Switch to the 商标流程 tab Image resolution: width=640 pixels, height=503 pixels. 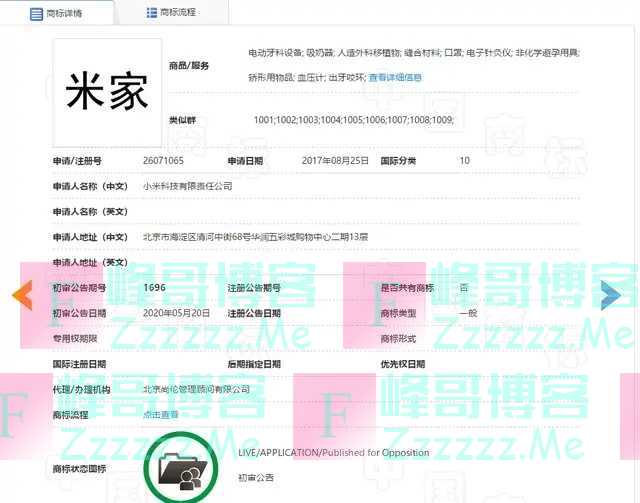pos(172,12)
